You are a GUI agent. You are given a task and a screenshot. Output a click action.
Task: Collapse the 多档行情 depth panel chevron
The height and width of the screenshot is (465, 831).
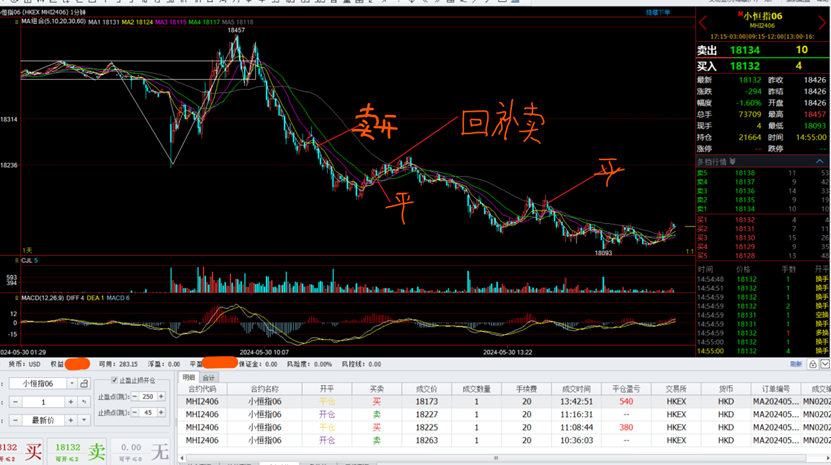tap(819, 161)
